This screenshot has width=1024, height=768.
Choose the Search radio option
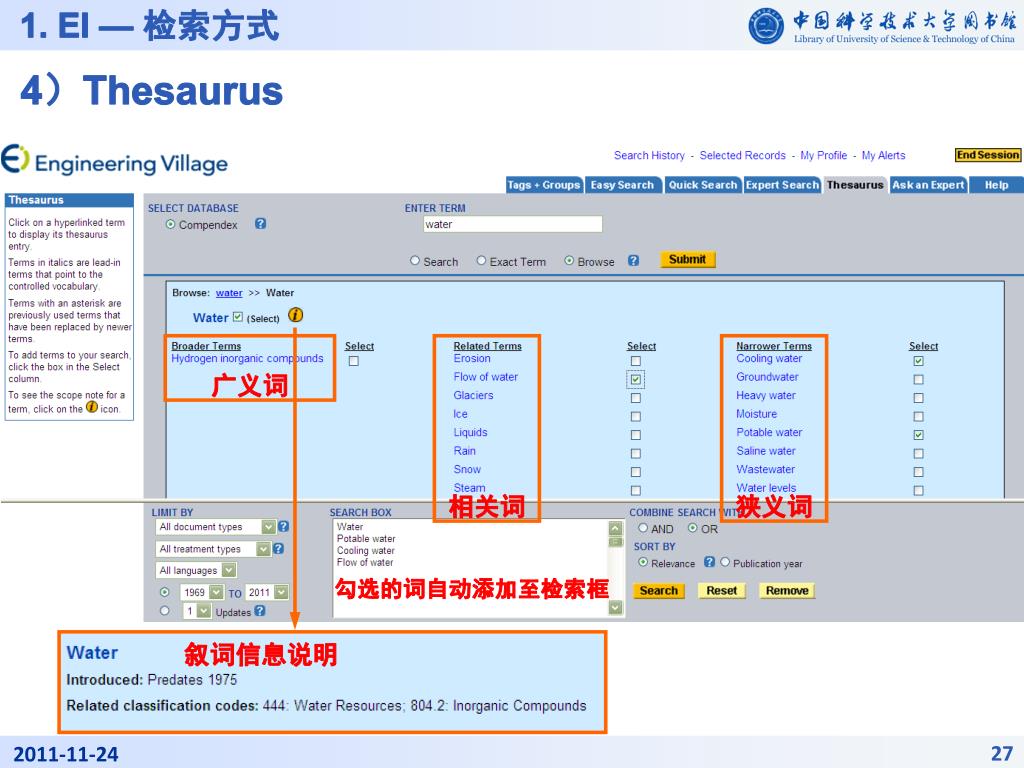415,261
